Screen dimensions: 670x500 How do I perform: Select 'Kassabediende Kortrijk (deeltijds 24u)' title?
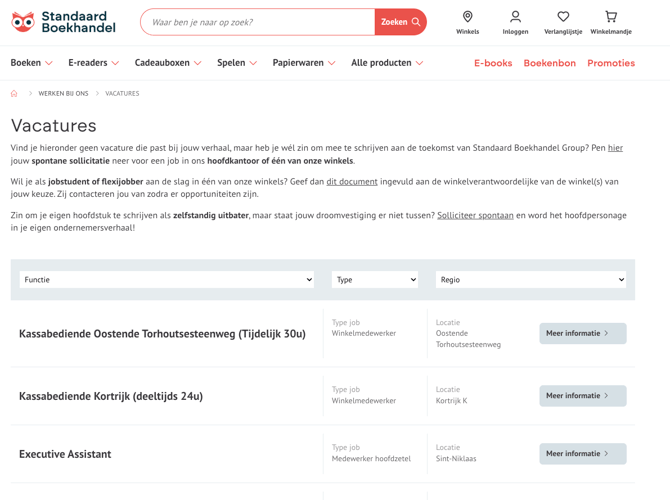click(111, 396)
